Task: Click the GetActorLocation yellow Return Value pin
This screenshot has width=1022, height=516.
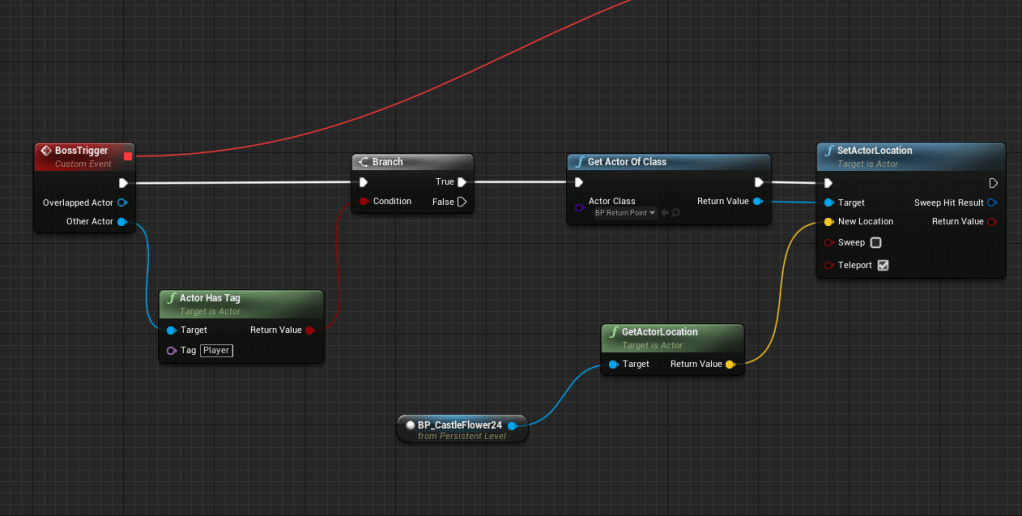Action: [731, 364]
